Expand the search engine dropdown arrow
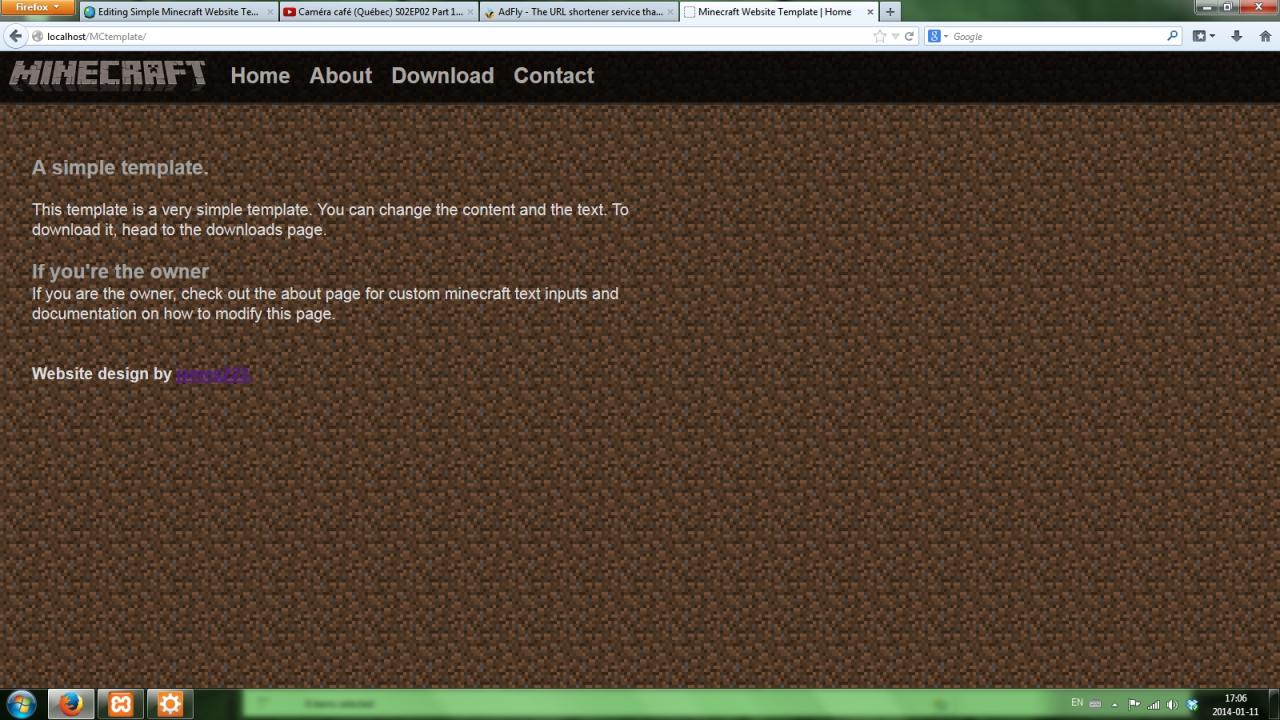This screenshot has width=1280, height=720. pos(944,36)
